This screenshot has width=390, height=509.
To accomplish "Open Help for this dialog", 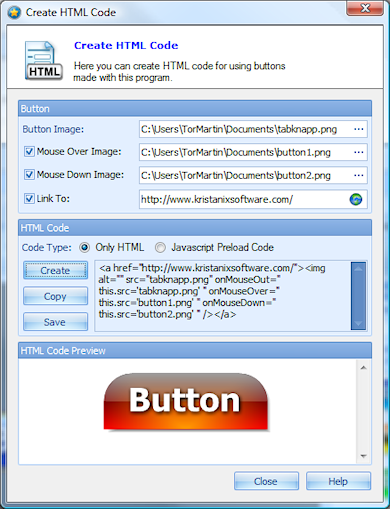I will (x=338, y=481).
